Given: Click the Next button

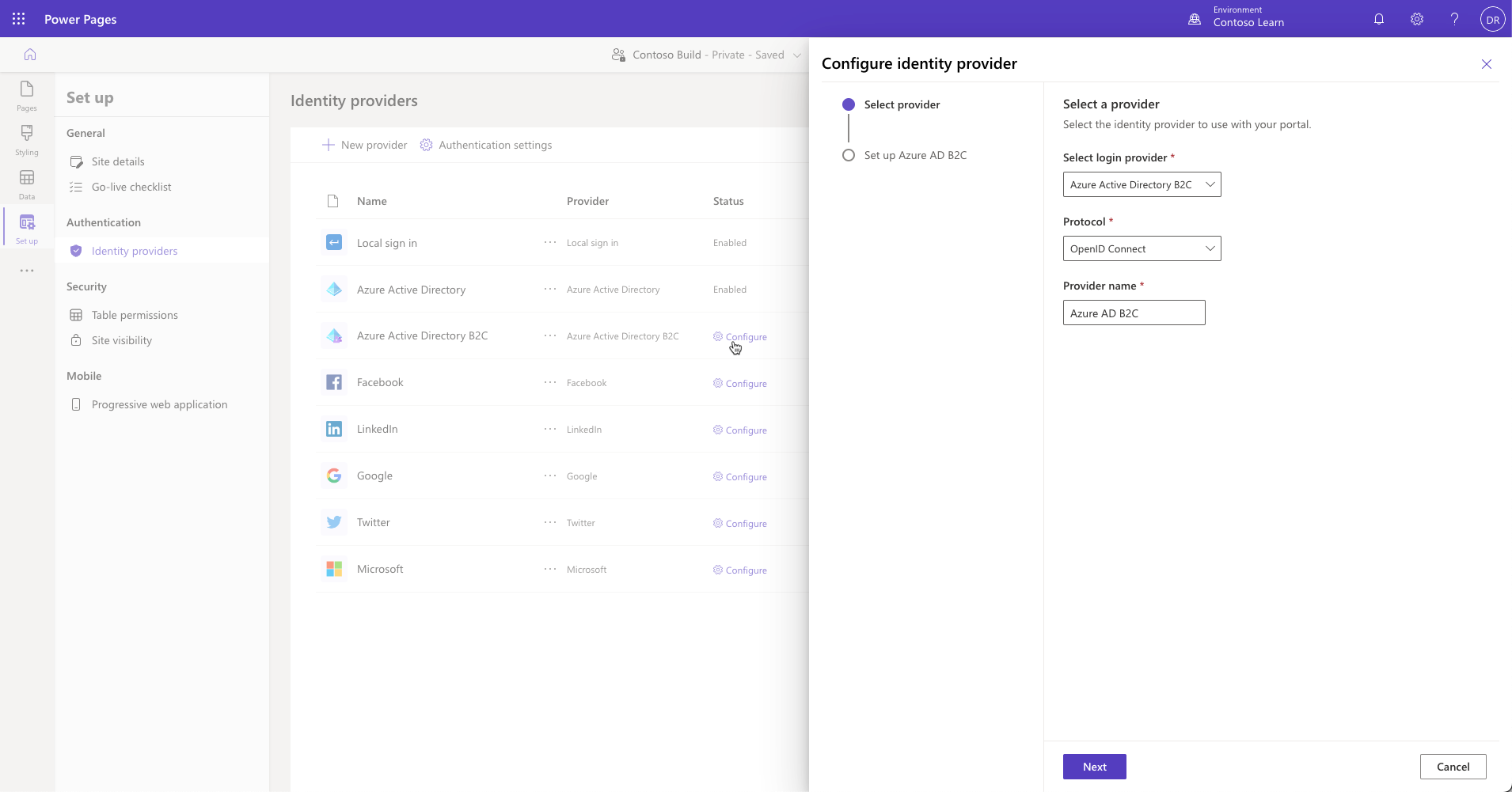Looking at the screenshot, I should coord(1094,767).
